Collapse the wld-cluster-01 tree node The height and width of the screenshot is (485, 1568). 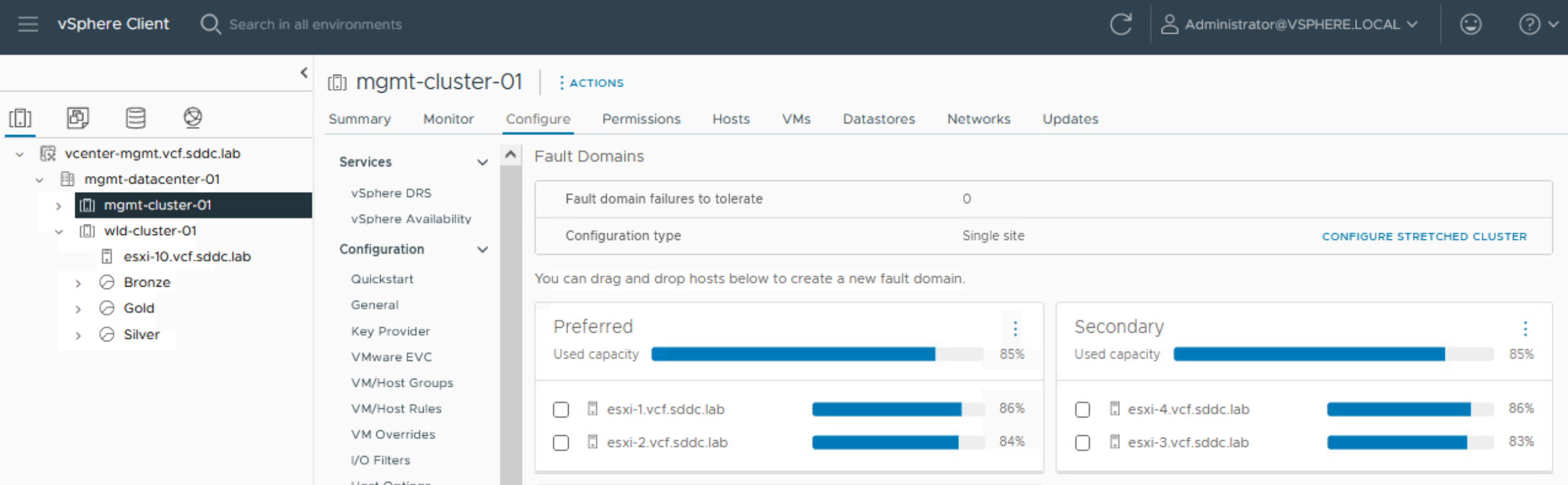point(58,232)
